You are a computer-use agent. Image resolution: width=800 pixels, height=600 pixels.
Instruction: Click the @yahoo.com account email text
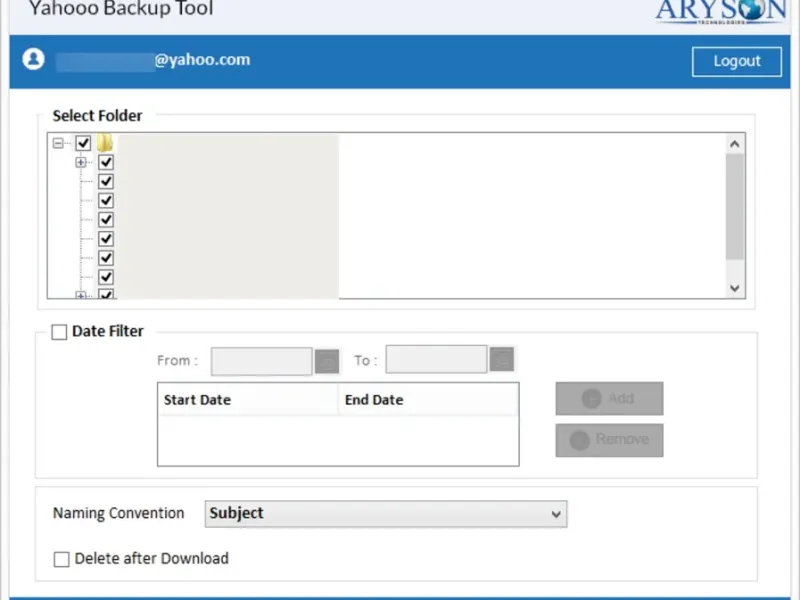[203, 60]
